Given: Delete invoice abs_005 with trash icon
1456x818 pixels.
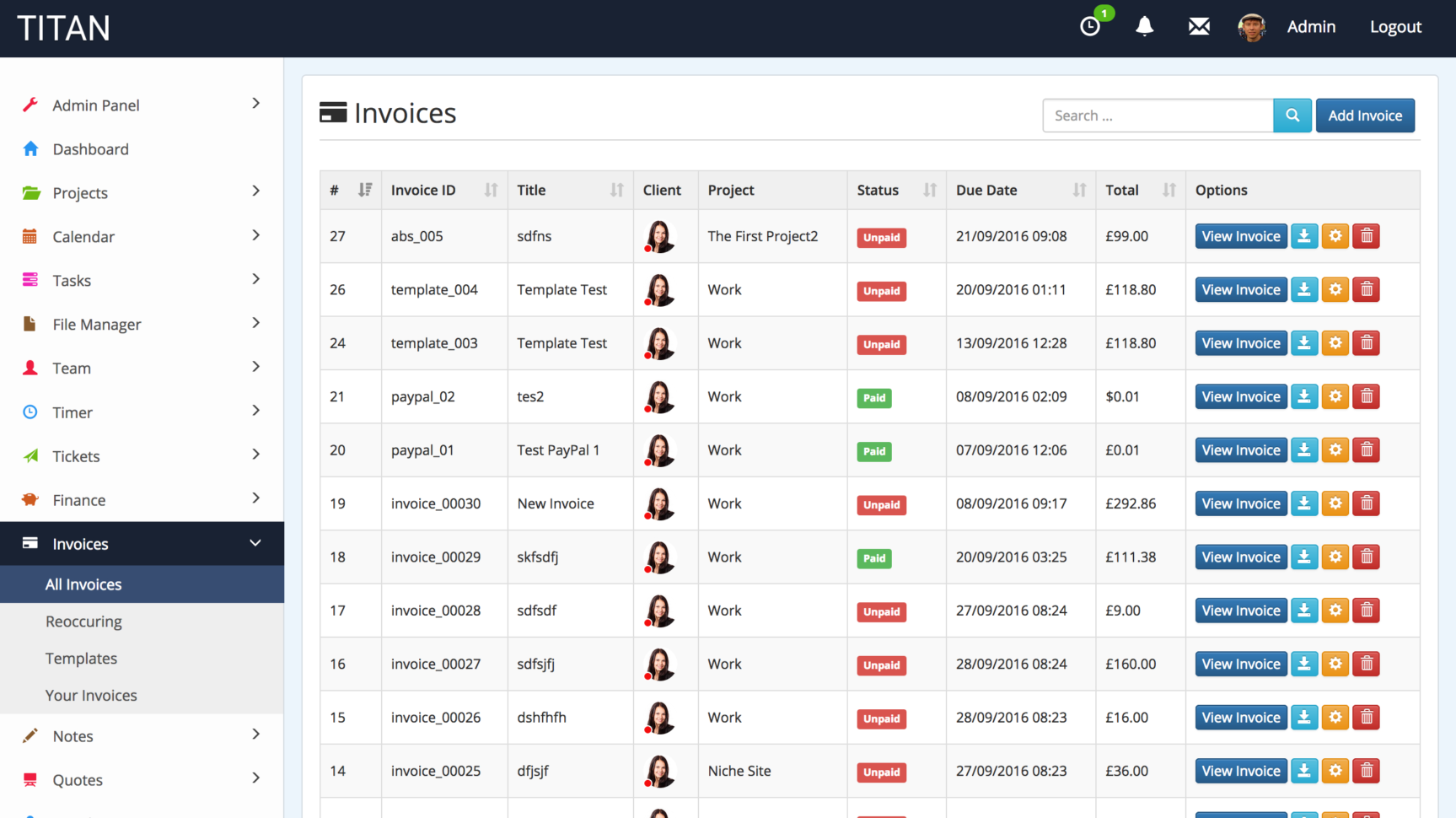Looking at the screenshot, I should tap(1367, 236).
